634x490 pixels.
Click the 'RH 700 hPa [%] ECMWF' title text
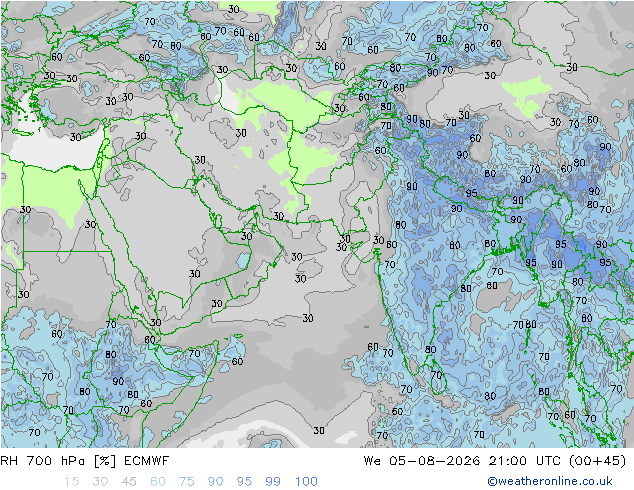pos(85,461)
